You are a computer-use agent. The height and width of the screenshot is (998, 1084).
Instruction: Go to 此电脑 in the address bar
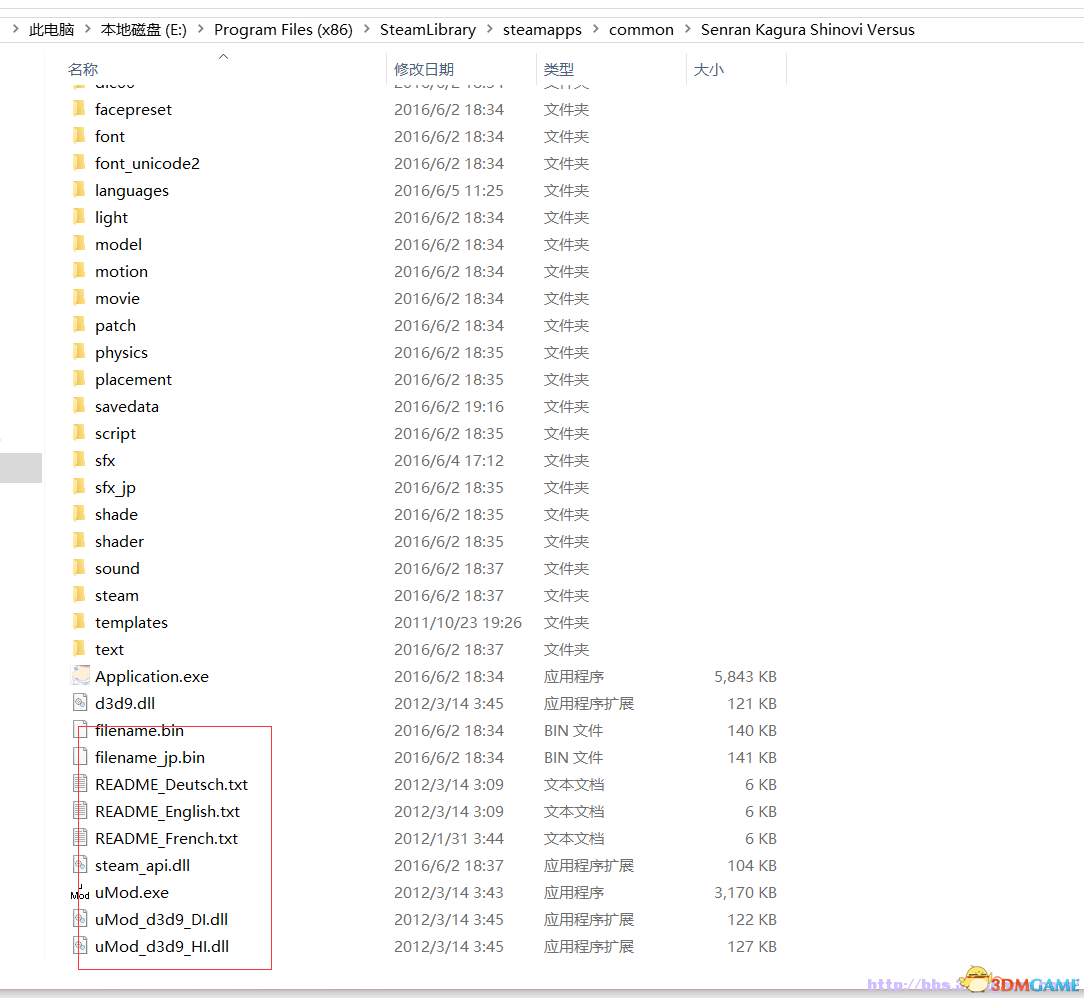pyautogui.click(x=52, y=30)
